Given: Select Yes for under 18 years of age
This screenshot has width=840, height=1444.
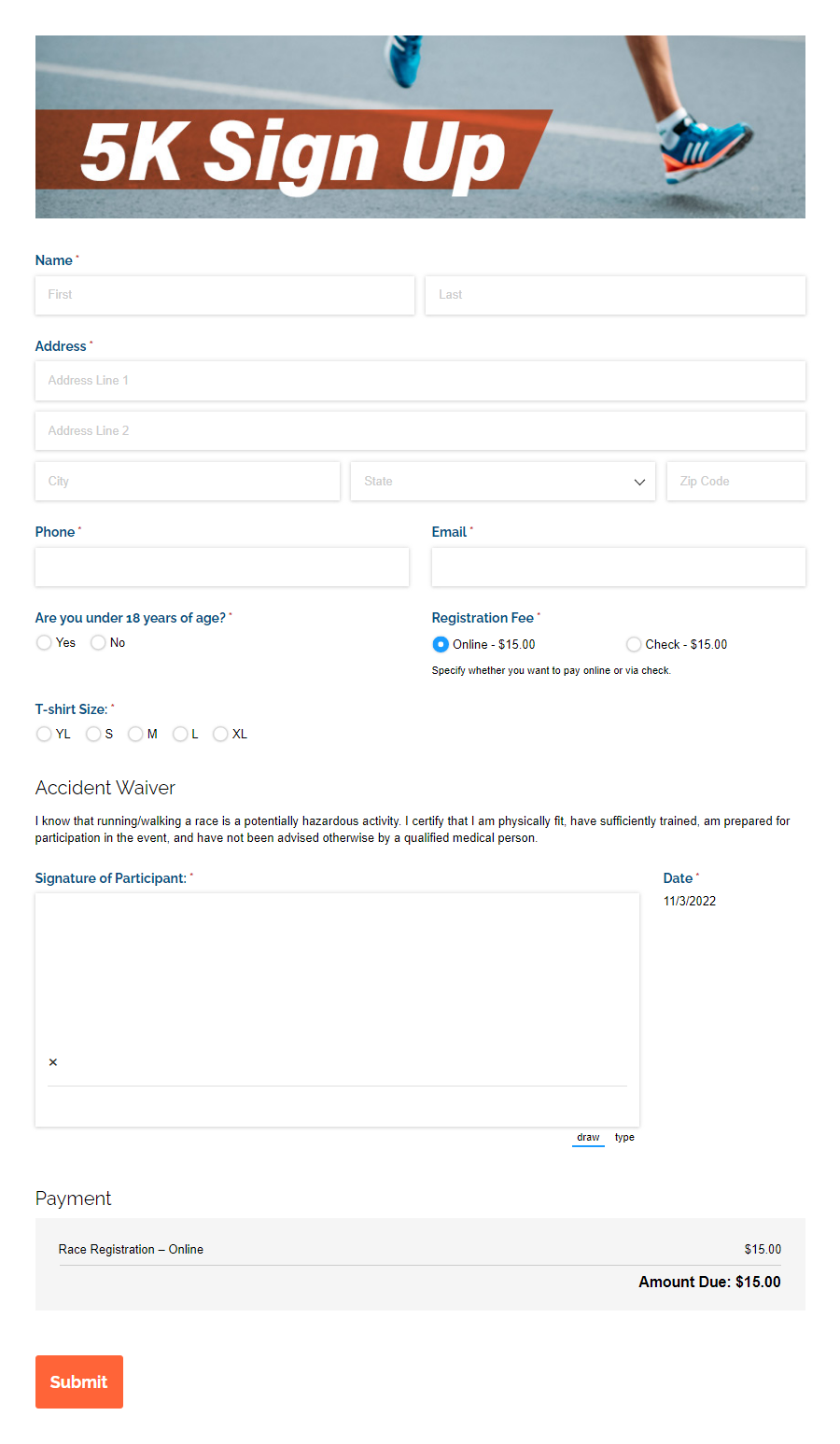Looking at the screenshot, I should (x=44, y=642).
